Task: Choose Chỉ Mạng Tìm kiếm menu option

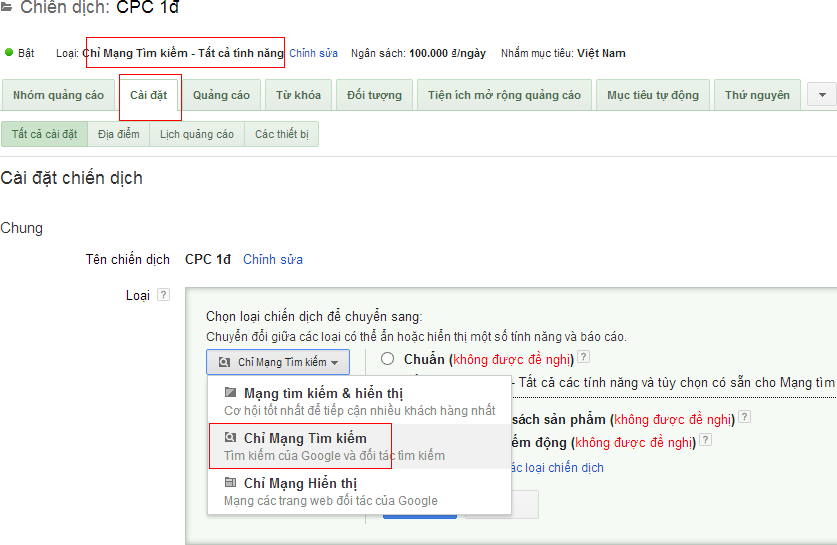Action: 359,446
